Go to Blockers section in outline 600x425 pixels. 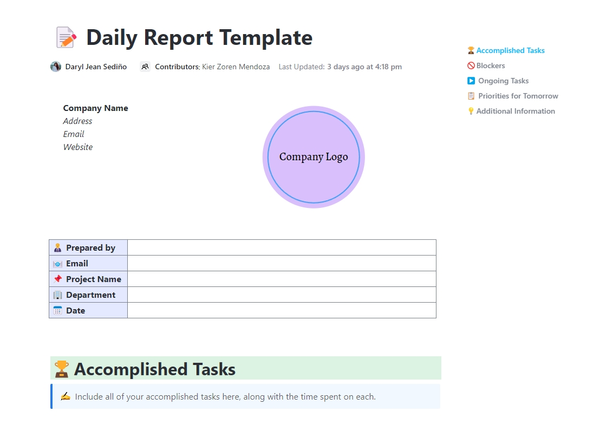coord(491,66)
